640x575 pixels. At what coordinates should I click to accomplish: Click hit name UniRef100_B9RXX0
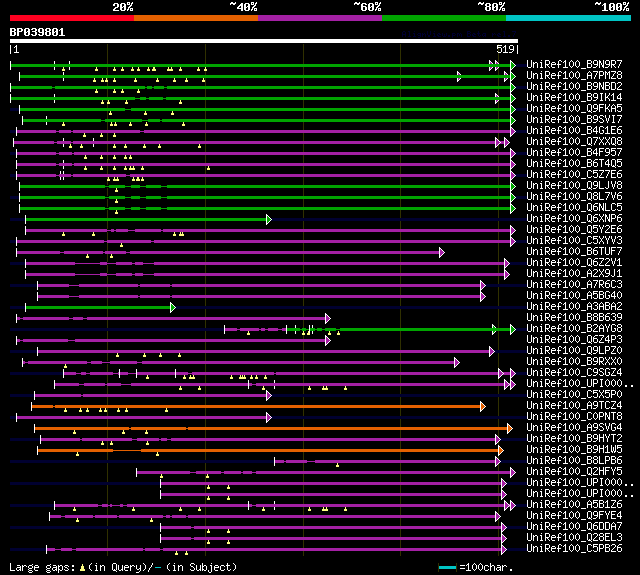click(574, 362)
